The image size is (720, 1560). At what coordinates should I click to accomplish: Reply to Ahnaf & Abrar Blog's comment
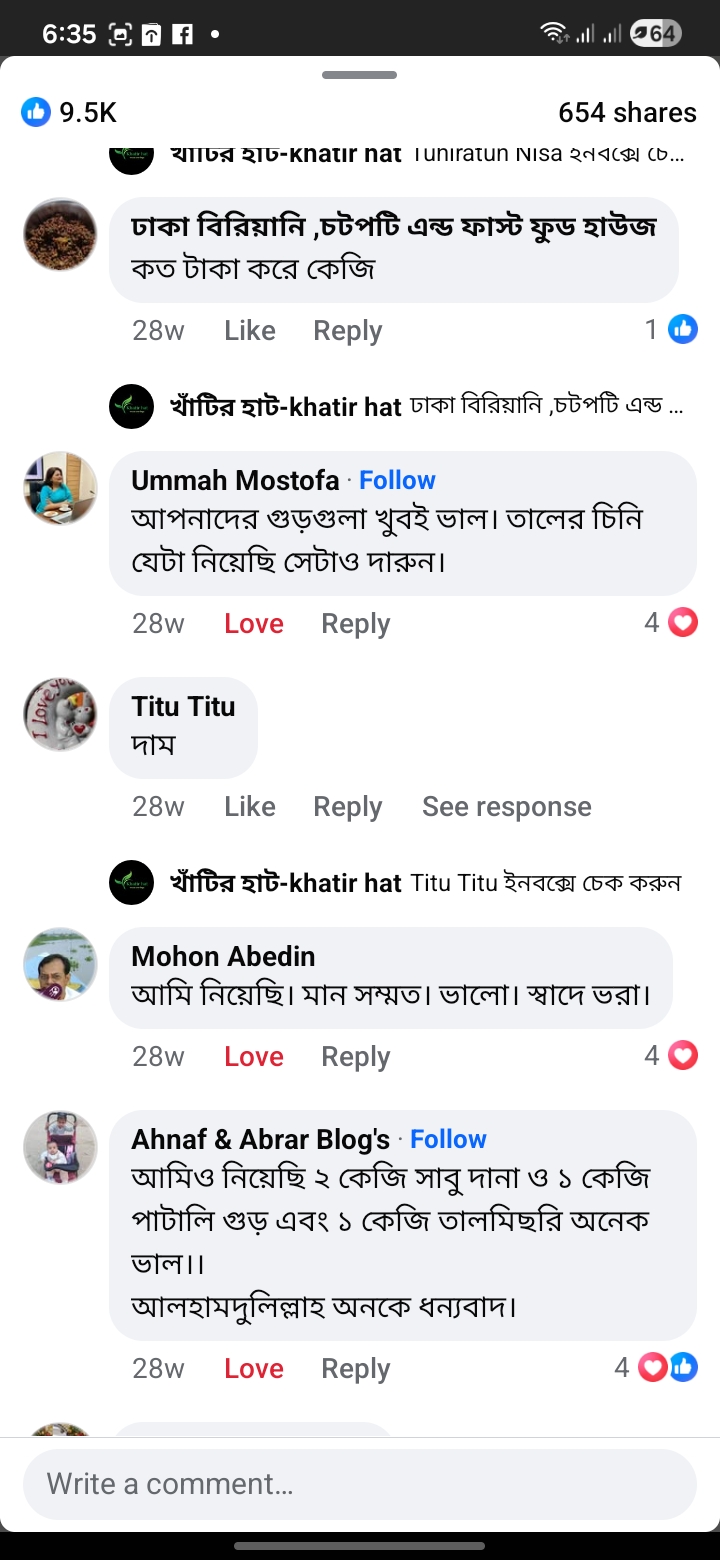pyautogui.click(x=355, y=1369)
